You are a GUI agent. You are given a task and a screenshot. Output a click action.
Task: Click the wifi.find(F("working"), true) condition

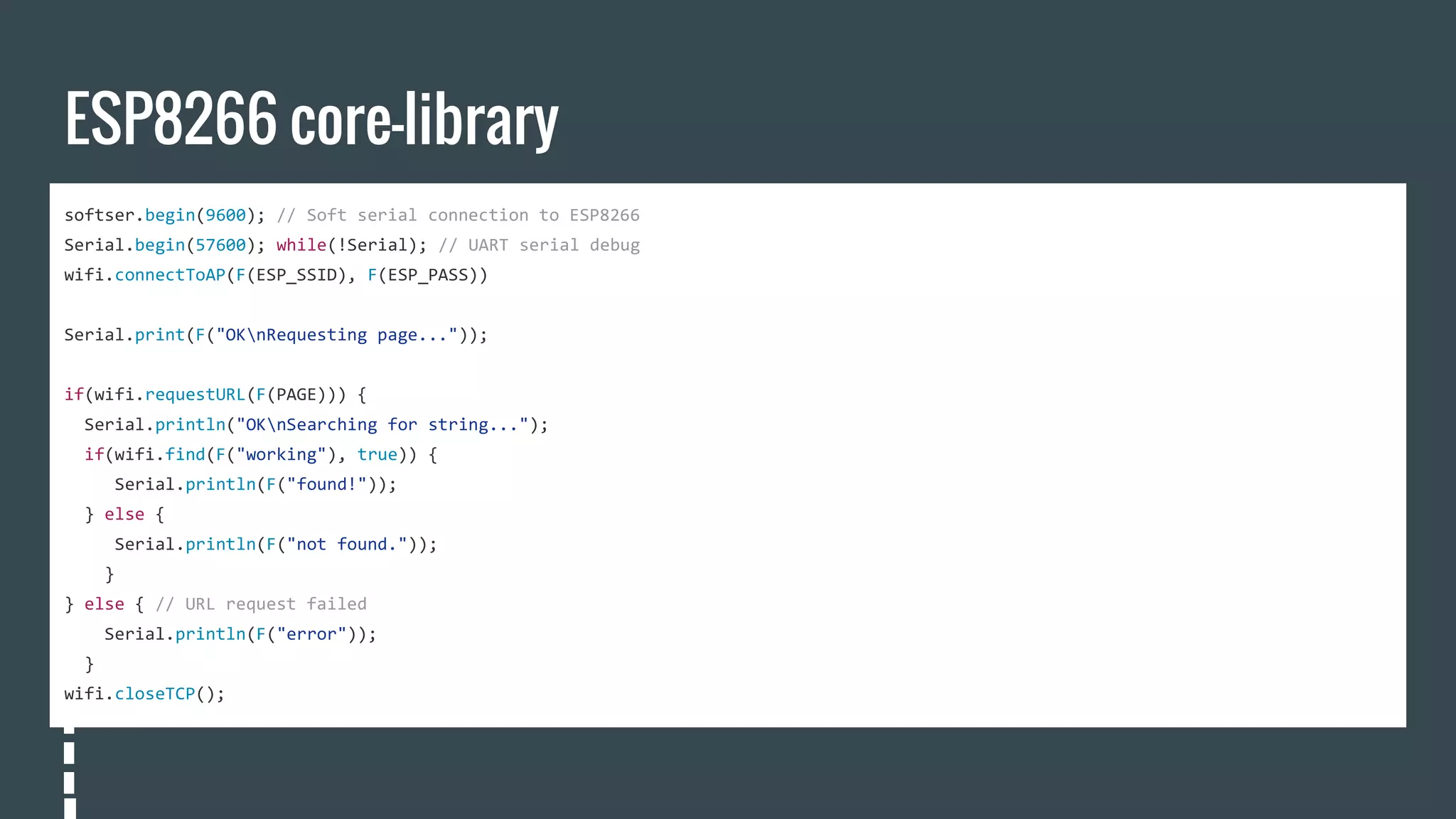click(x=260, y=454)
